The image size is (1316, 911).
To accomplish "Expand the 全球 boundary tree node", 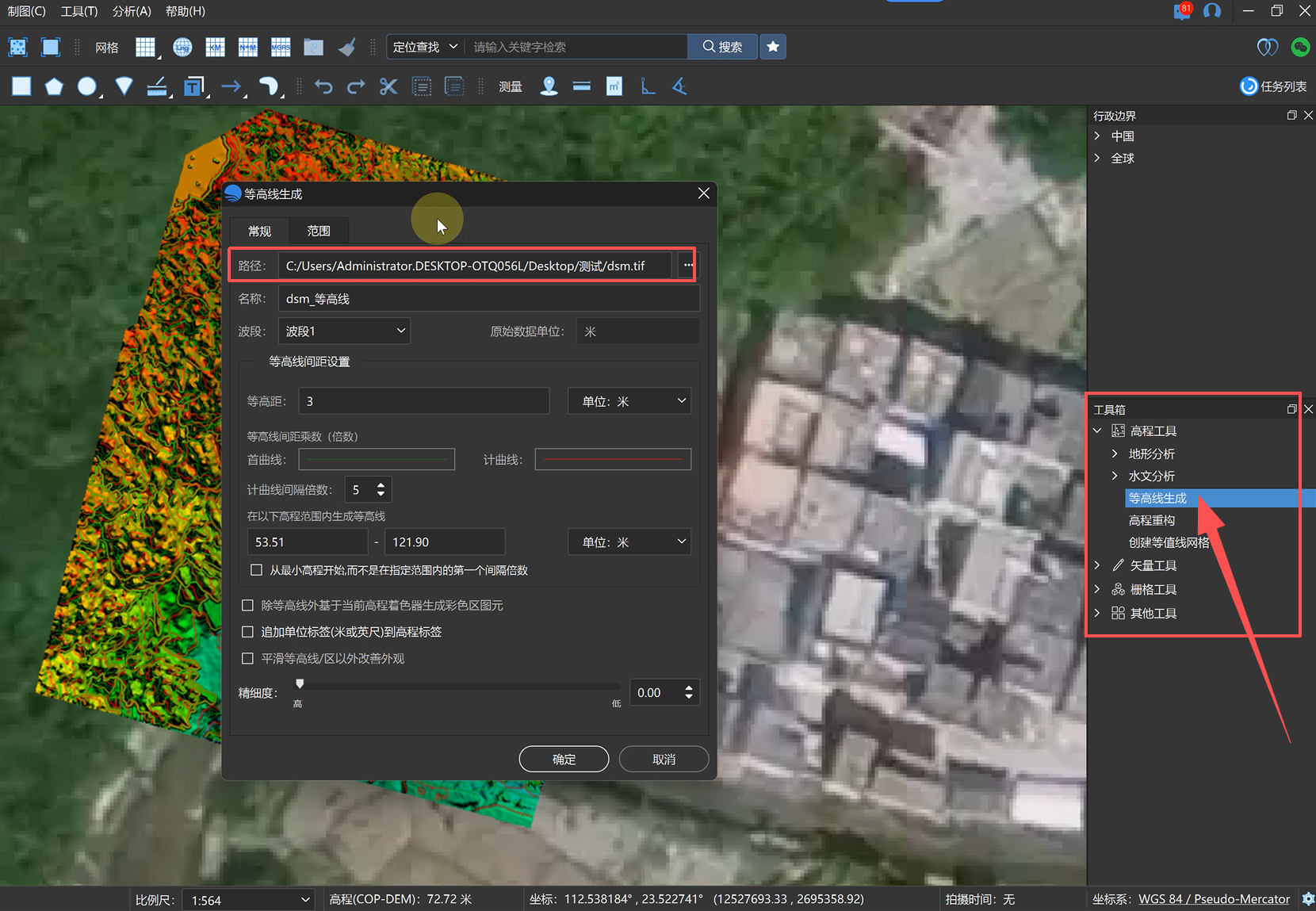I will pyautogui.click(x=1097, y=158).
